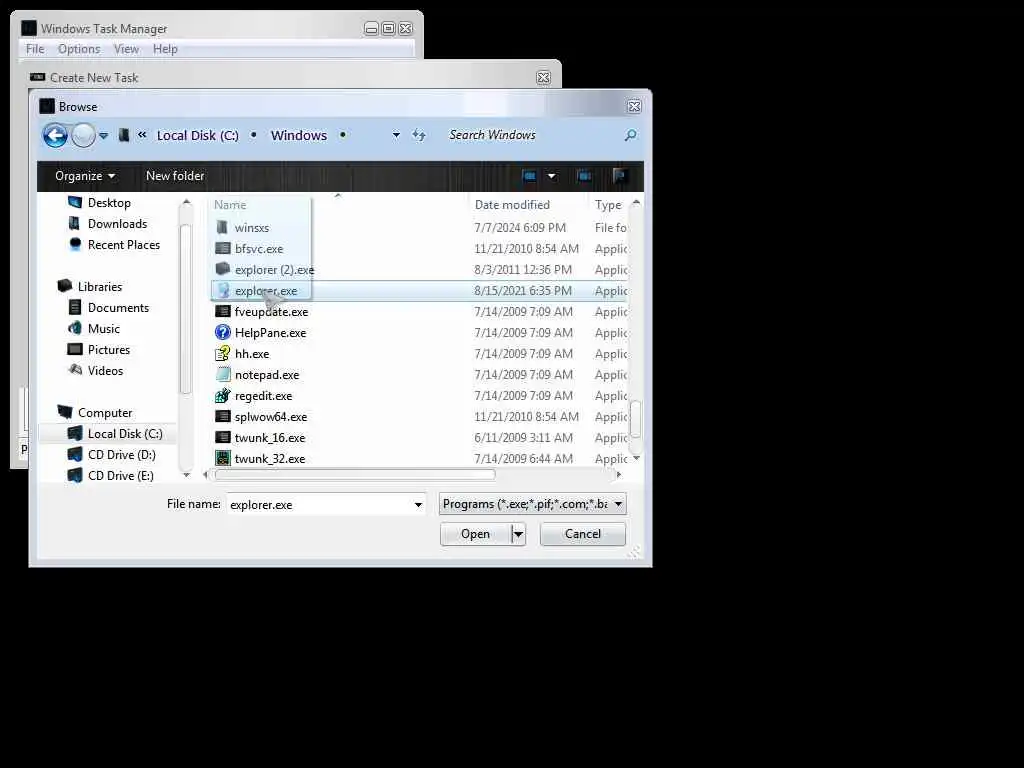Open the File name dropdown arrow

(418, 504)
